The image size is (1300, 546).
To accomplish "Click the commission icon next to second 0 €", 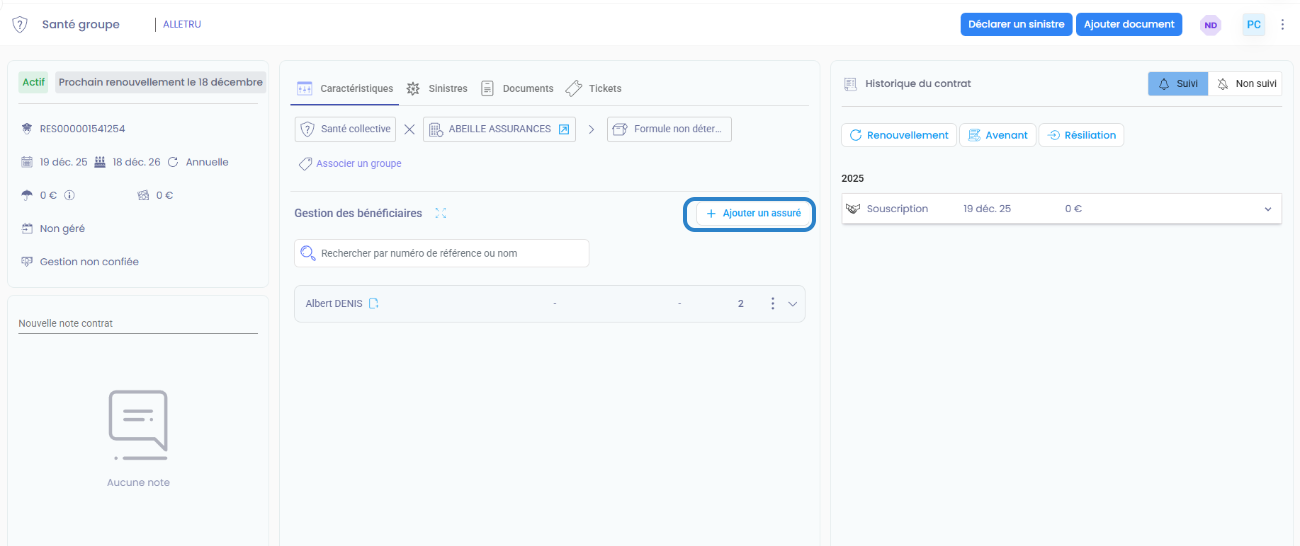I will click(x=143, y=195).
